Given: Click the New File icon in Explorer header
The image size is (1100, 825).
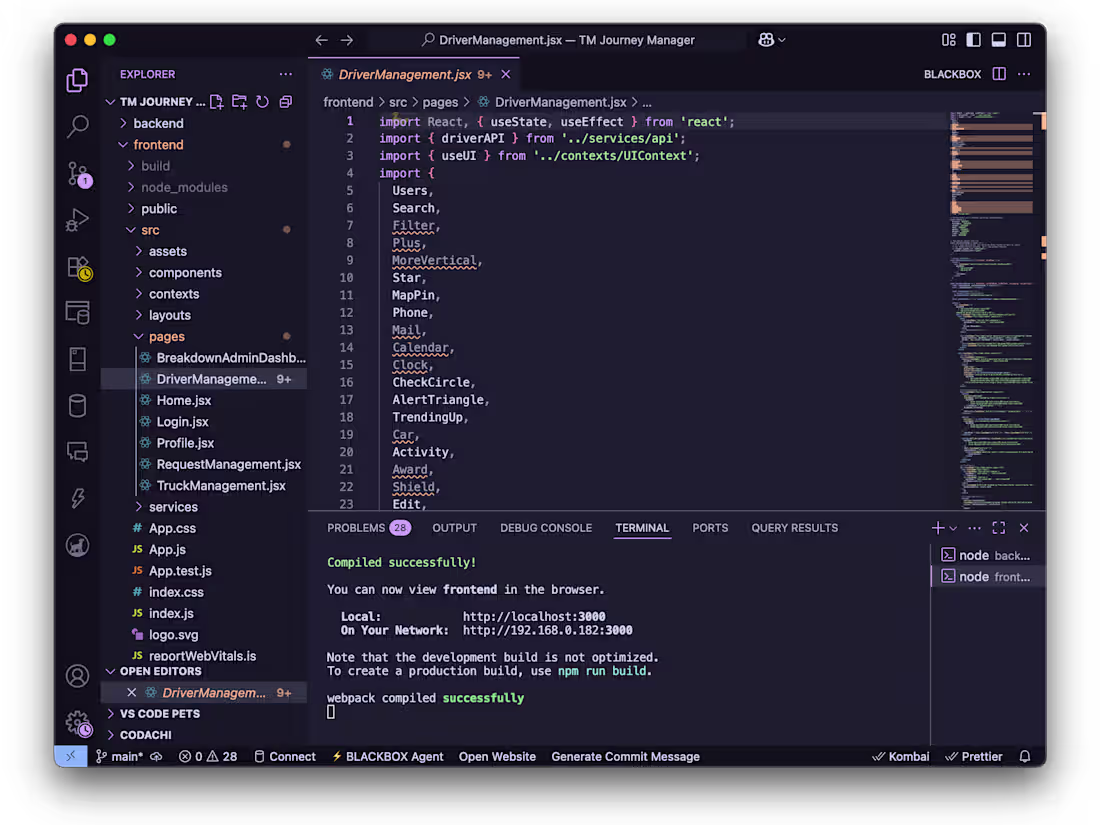Looking at the screenshot, I should coord(217,102).
